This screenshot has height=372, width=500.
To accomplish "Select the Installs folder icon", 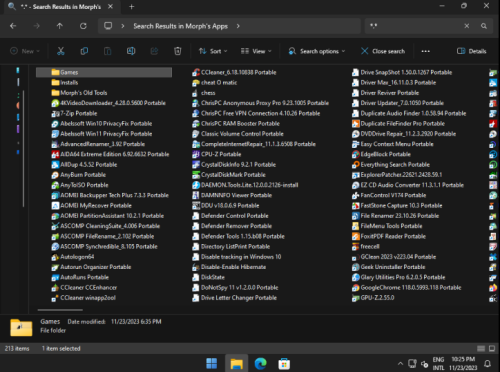I will tap(55, 83).
